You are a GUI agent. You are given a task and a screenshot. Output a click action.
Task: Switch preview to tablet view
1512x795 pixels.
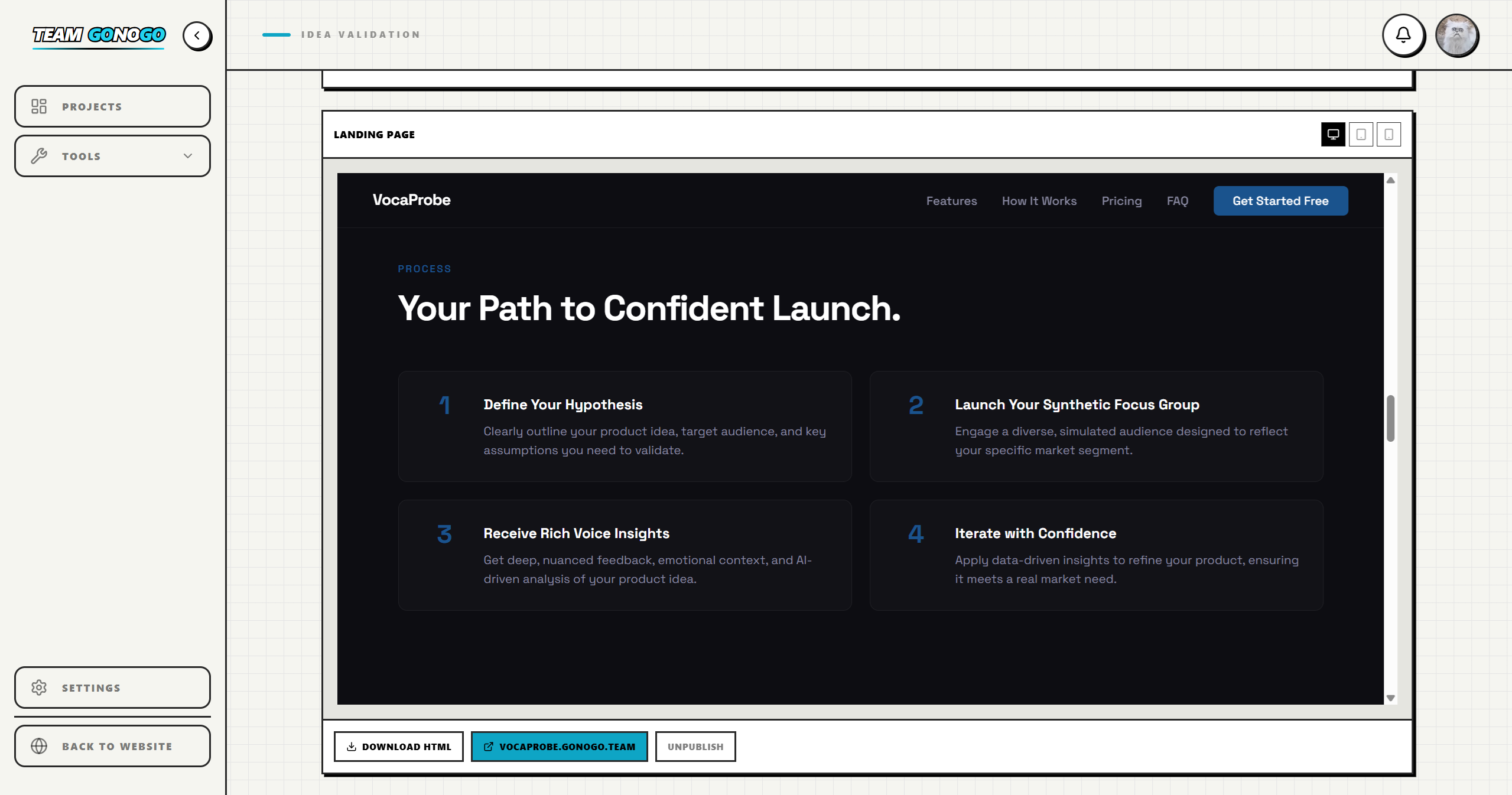pos(1361,134)
